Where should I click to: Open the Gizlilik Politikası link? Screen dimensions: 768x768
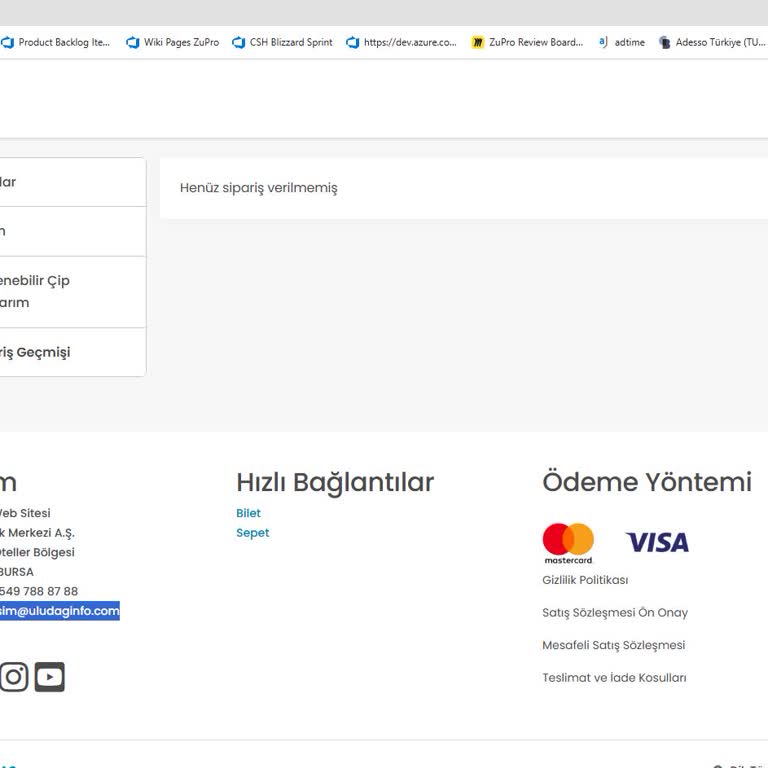point(585,580)
